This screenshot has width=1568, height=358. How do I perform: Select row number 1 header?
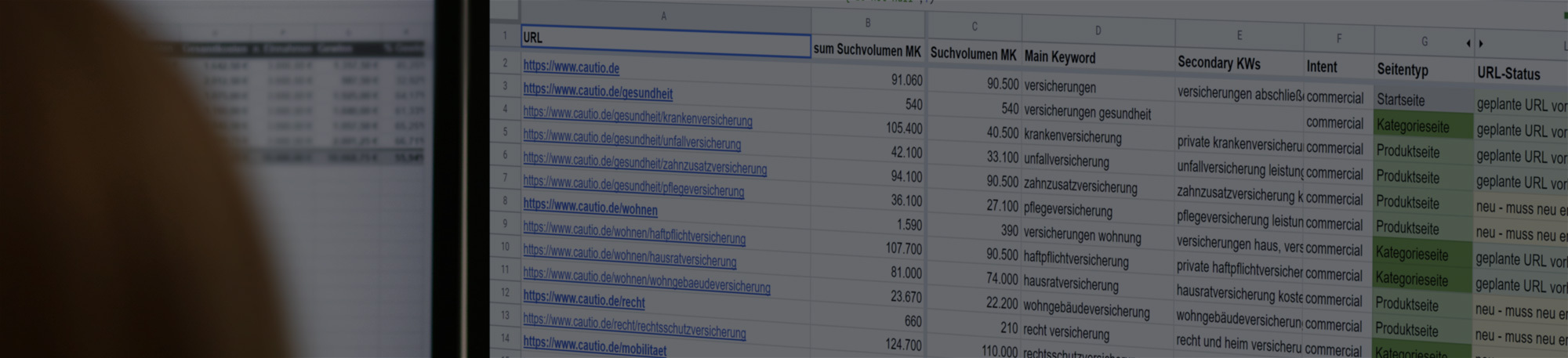[x=505, y=36]
